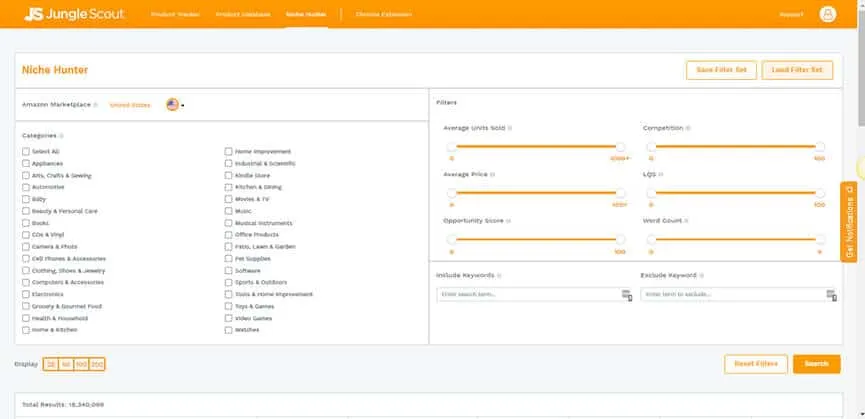Click info icon next to Average Units Sold
Screen dimensions: 865x419
[x=510, y=128]
